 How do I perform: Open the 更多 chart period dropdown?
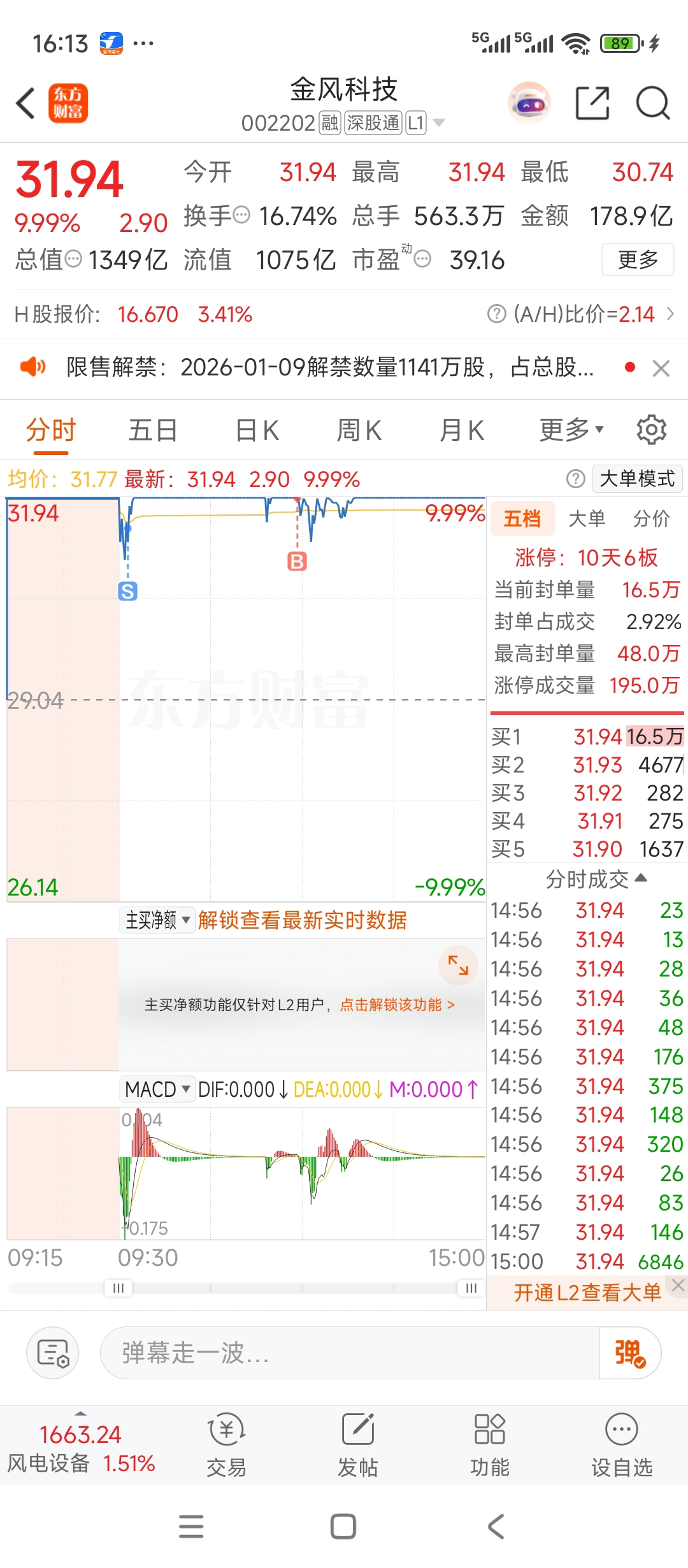pos(571,430)
